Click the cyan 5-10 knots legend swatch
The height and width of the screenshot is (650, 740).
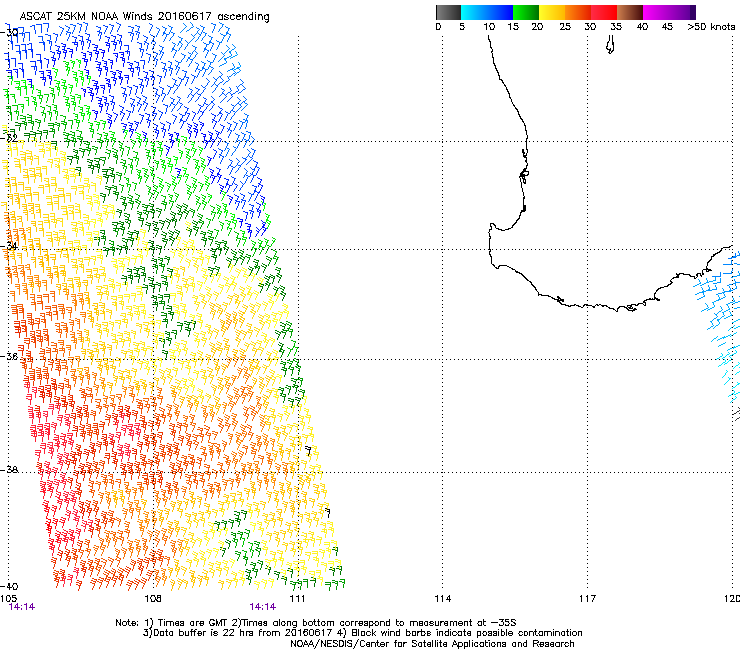pos(474,12)
